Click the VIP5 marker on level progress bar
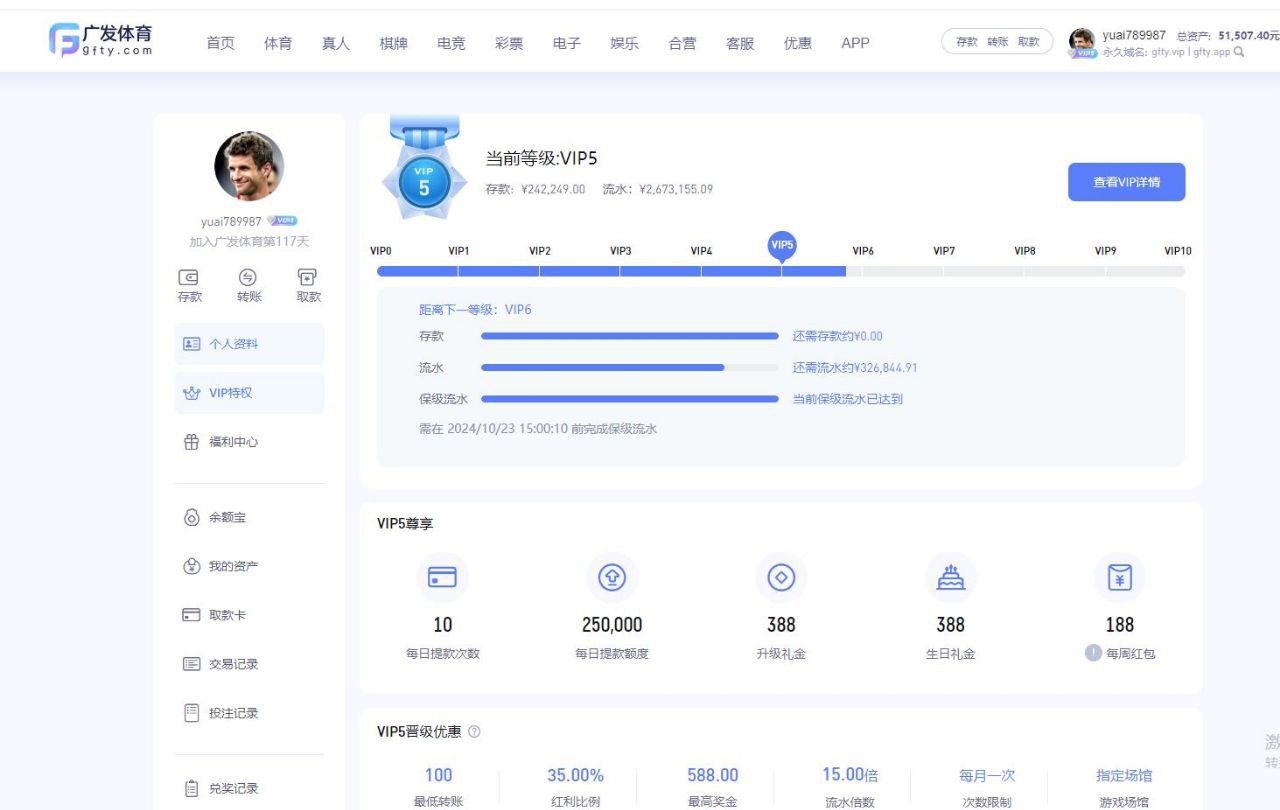Screen dimensions: 1280x810 782,246
